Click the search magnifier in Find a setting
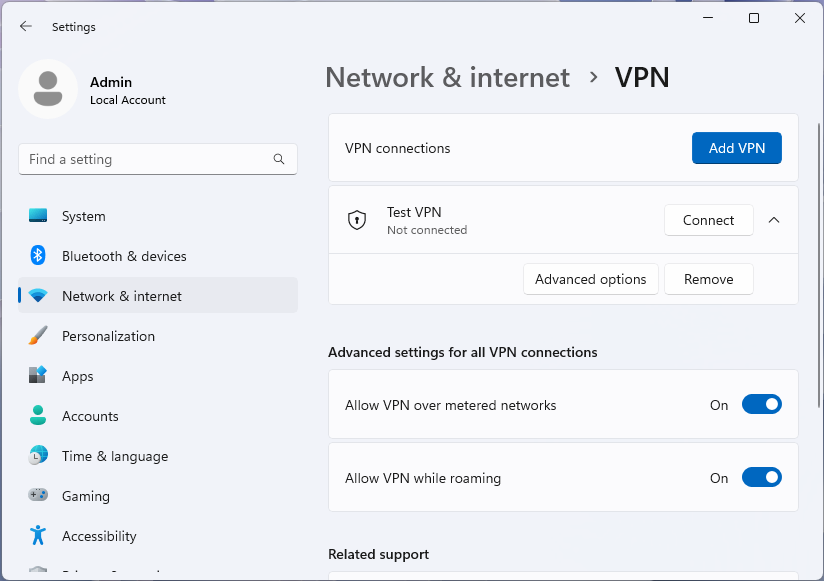 pos(279,159)
